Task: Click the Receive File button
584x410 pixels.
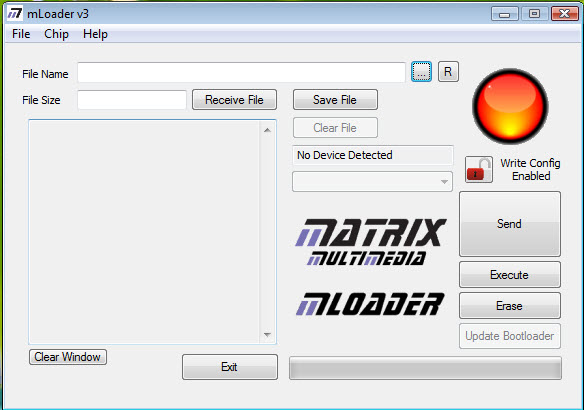Action: (x=234, y=99)
